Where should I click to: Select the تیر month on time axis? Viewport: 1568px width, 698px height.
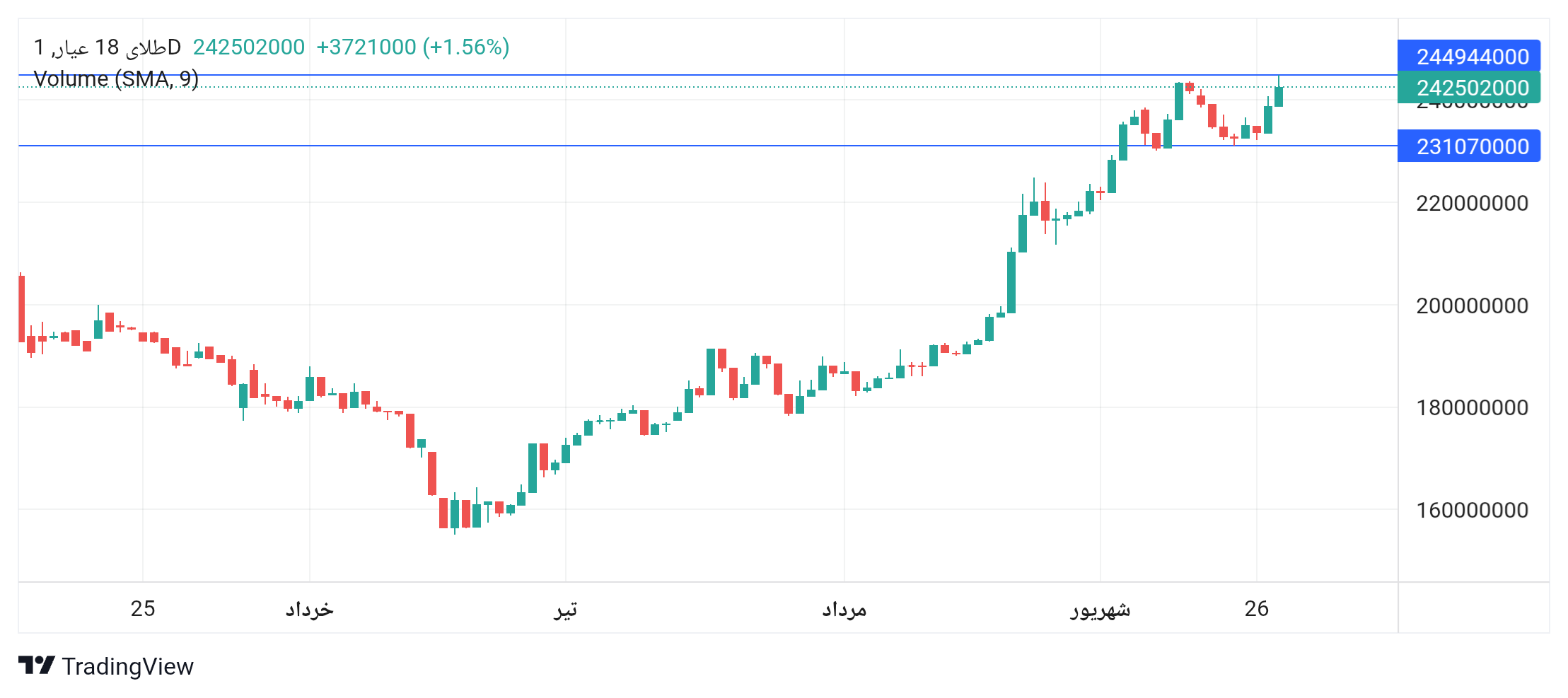click(565, 608)
